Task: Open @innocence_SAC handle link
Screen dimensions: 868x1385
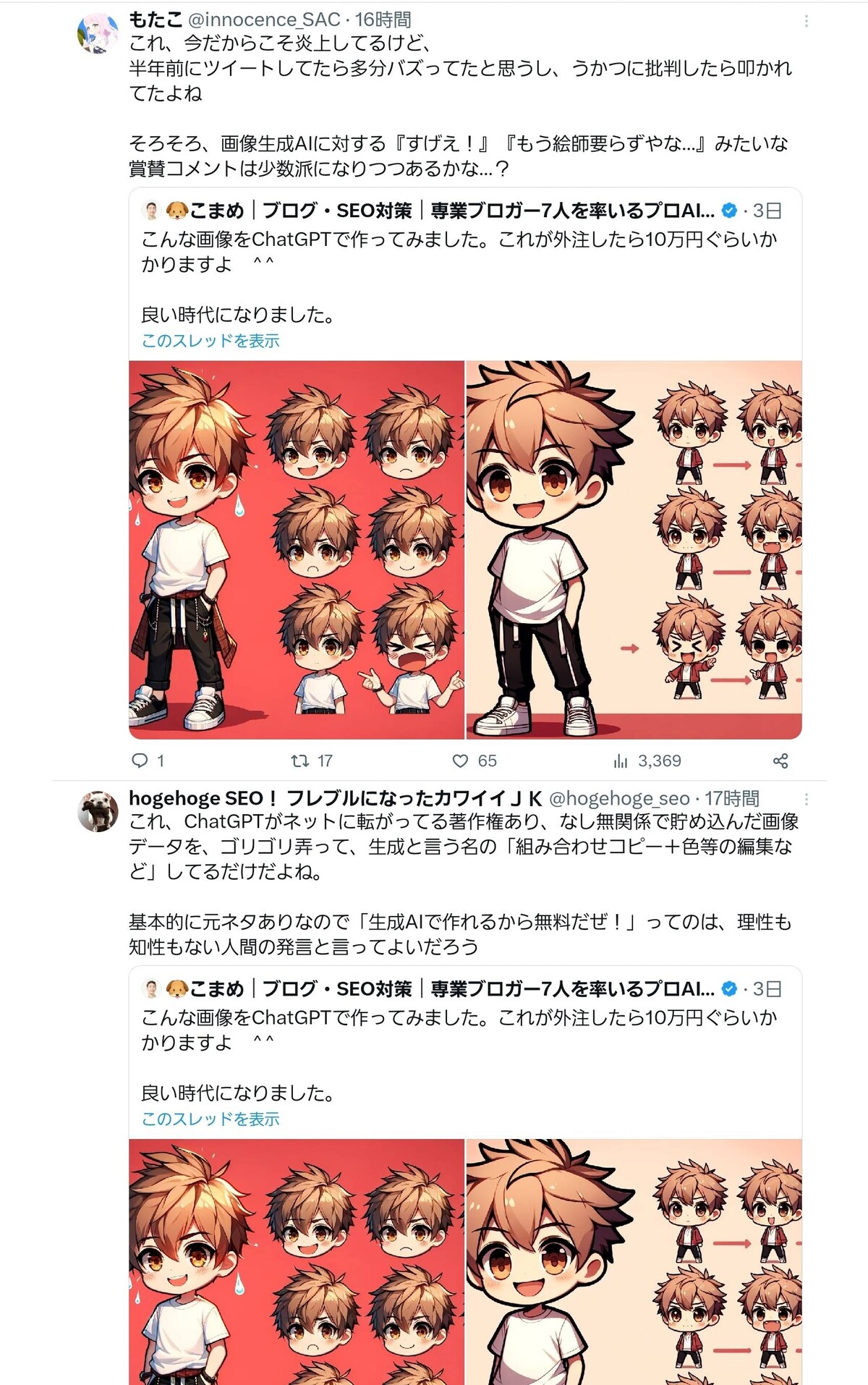Action: click(x=264, y=20)
